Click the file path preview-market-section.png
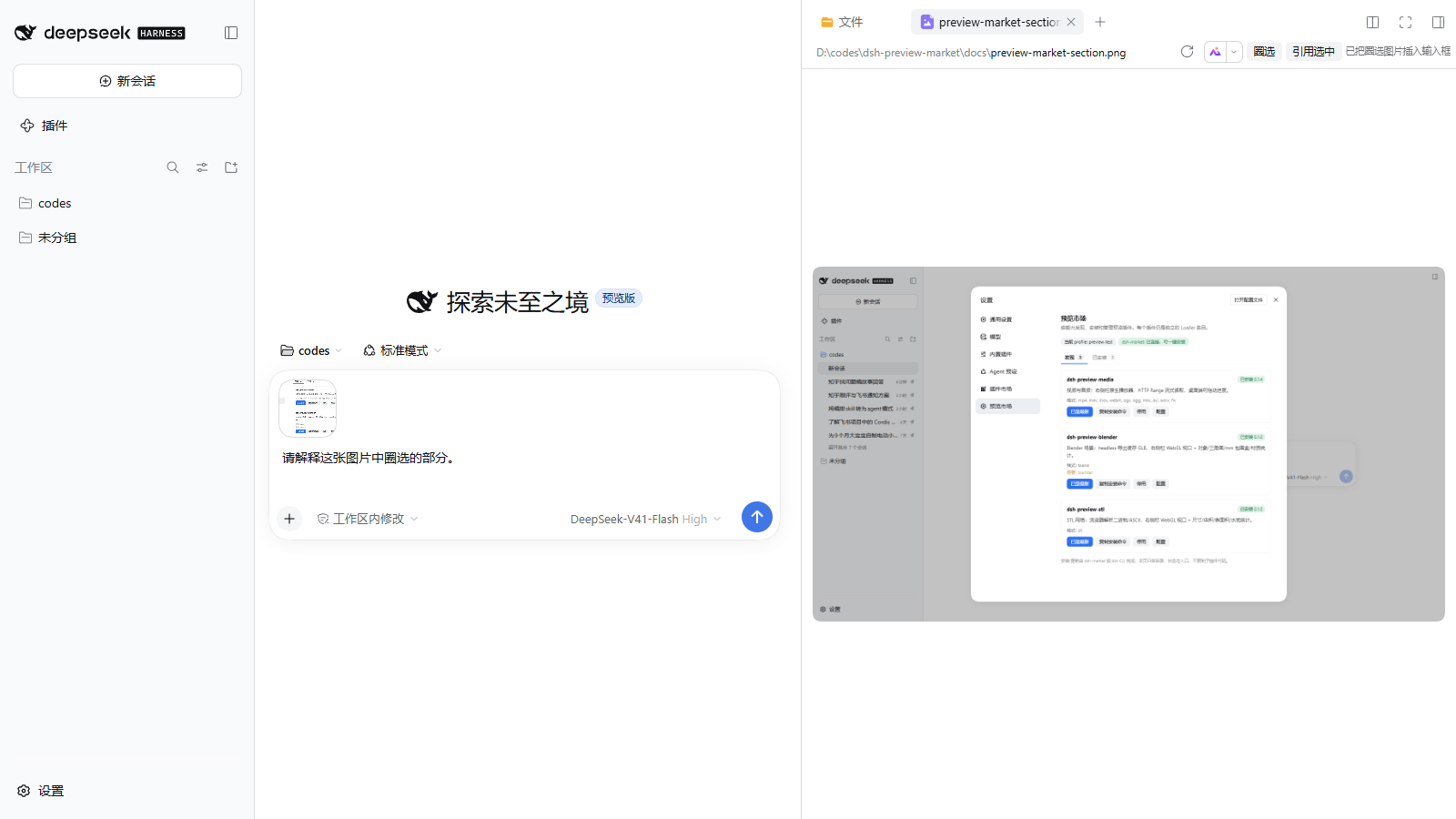1456x819 pixels. pyautogui.click(x=1057, y=53)
